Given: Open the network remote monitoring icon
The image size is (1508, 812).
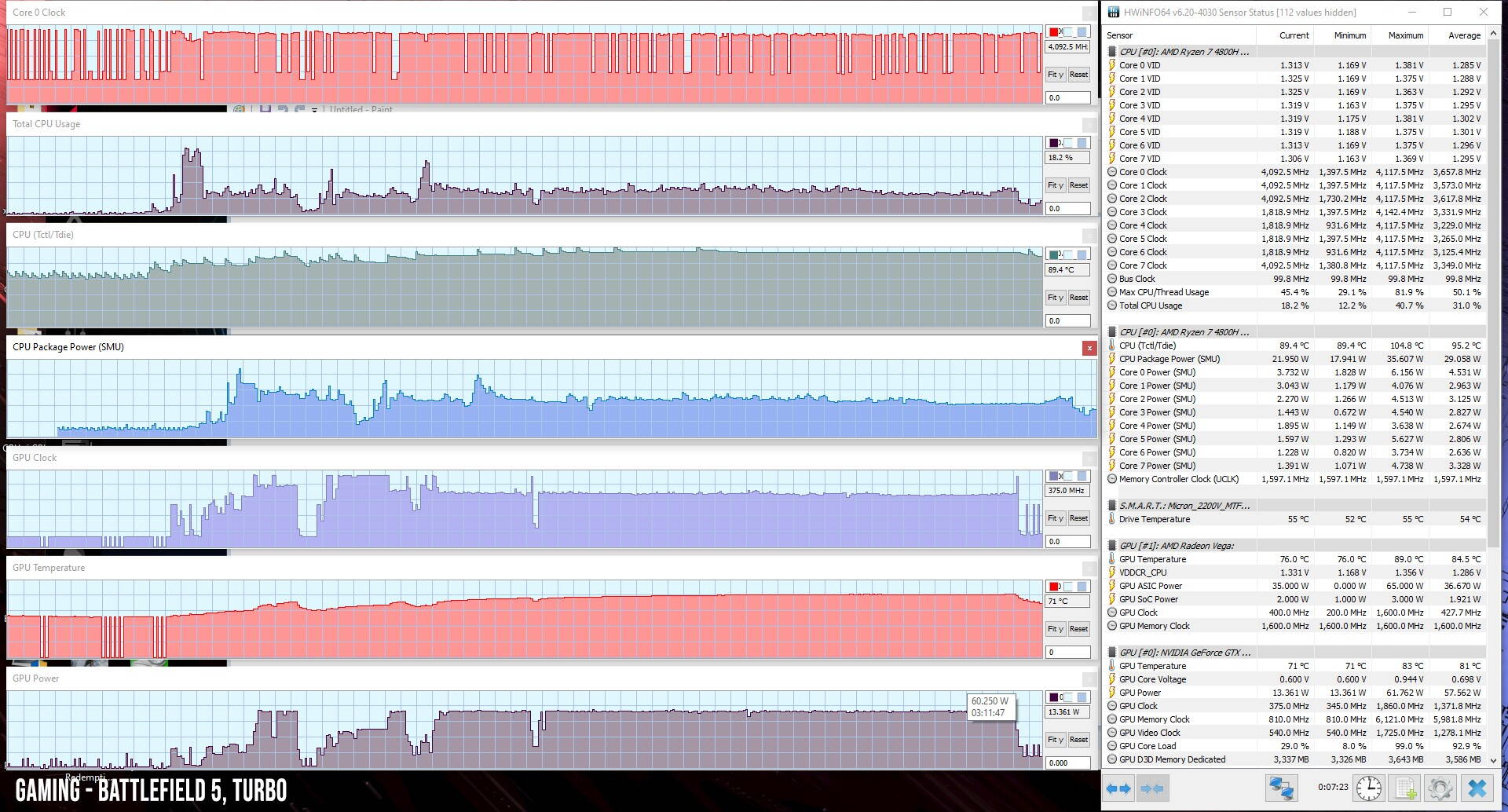Looking at the screenshot, I should point(1281,788).
